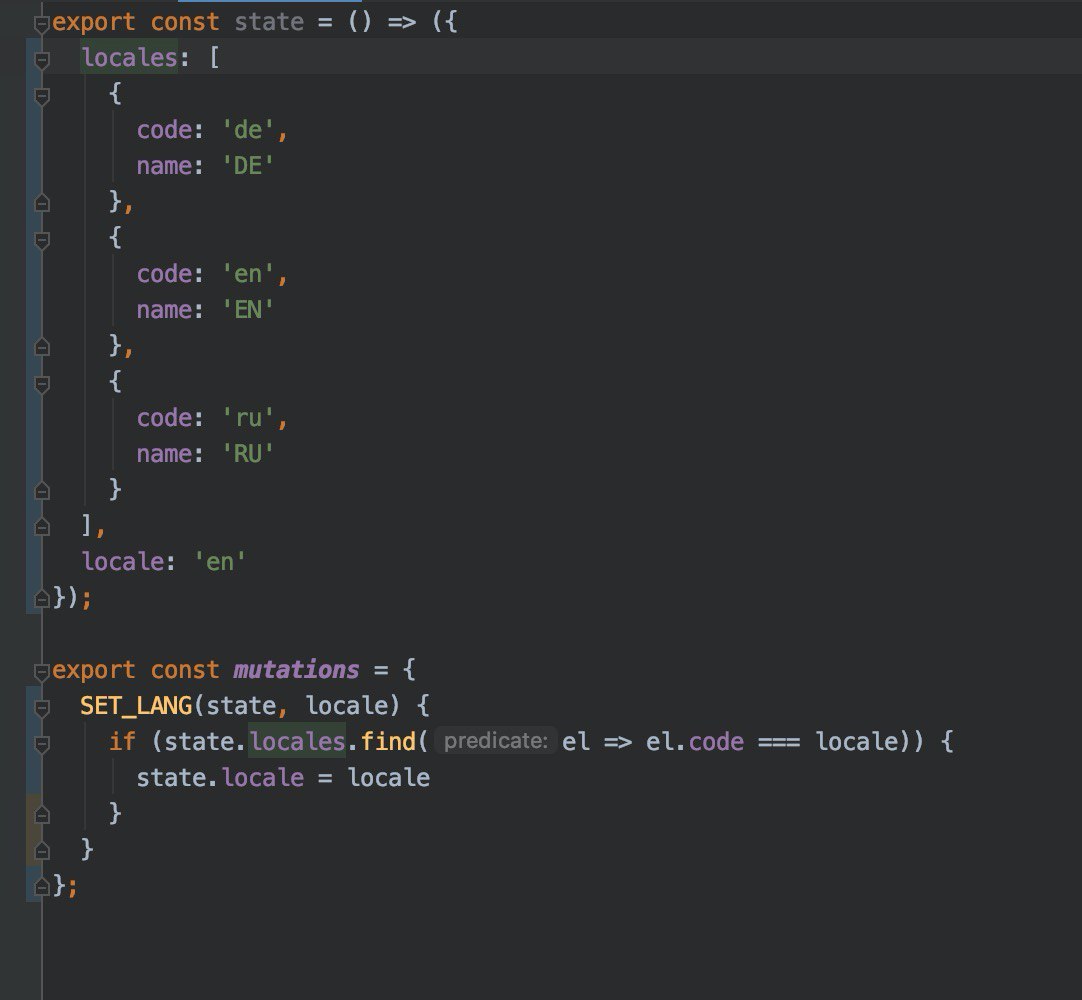
Task: Click the fold end marker beside '});'
Action: click(x=42, y=598)
